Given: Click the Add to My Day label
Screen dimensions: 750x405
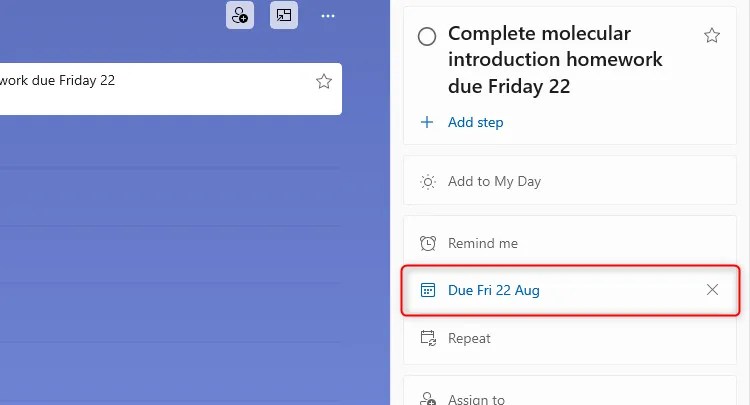Looking at the screenshot, I should click(494, 182).
